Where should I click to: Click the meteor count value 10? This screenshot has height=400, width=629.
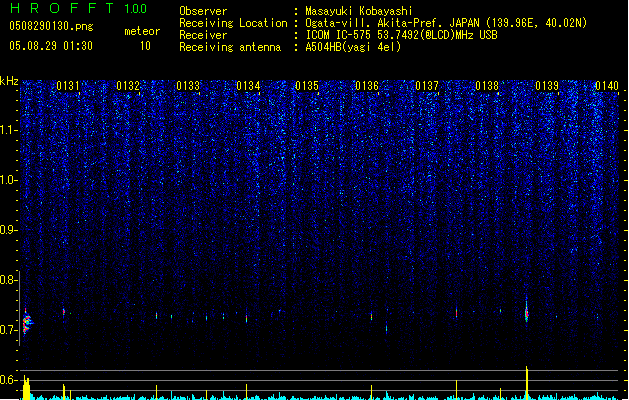[145, 46]
